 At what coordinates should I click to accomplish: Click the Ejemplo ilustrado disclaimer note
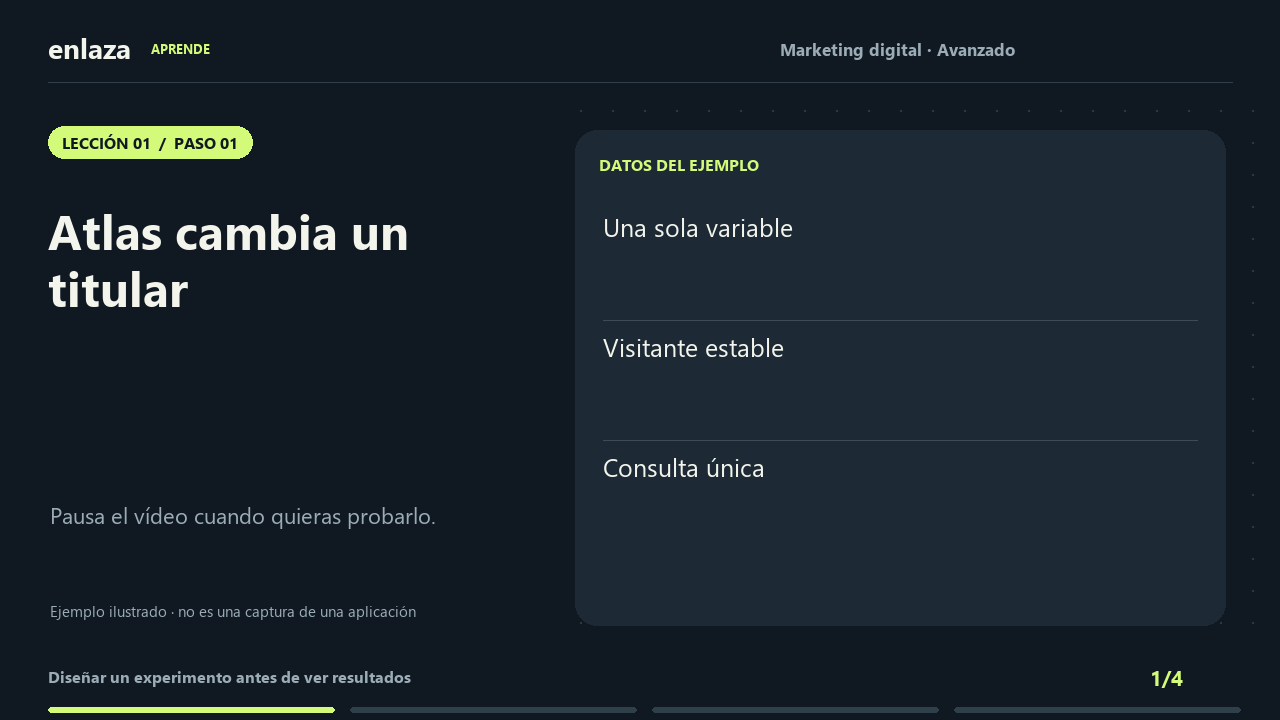(x=233, y=612)
